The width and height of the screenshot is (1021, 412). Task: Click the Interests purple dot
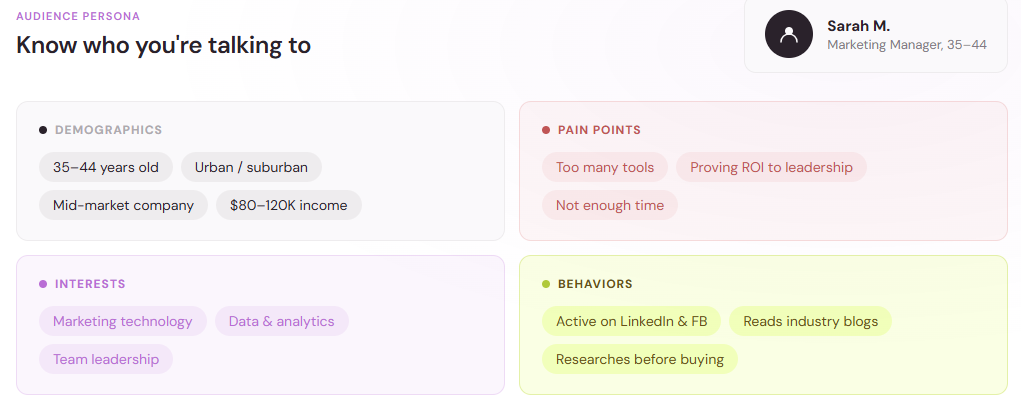tap(43, 284)
